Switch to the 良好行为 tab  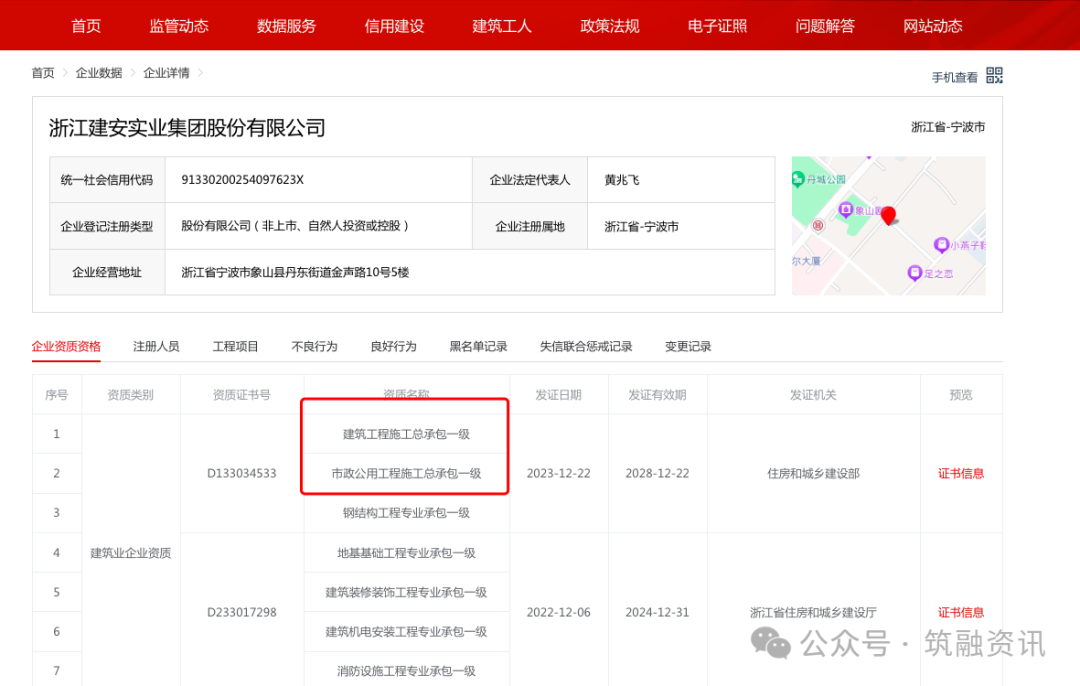pos(394,346)
